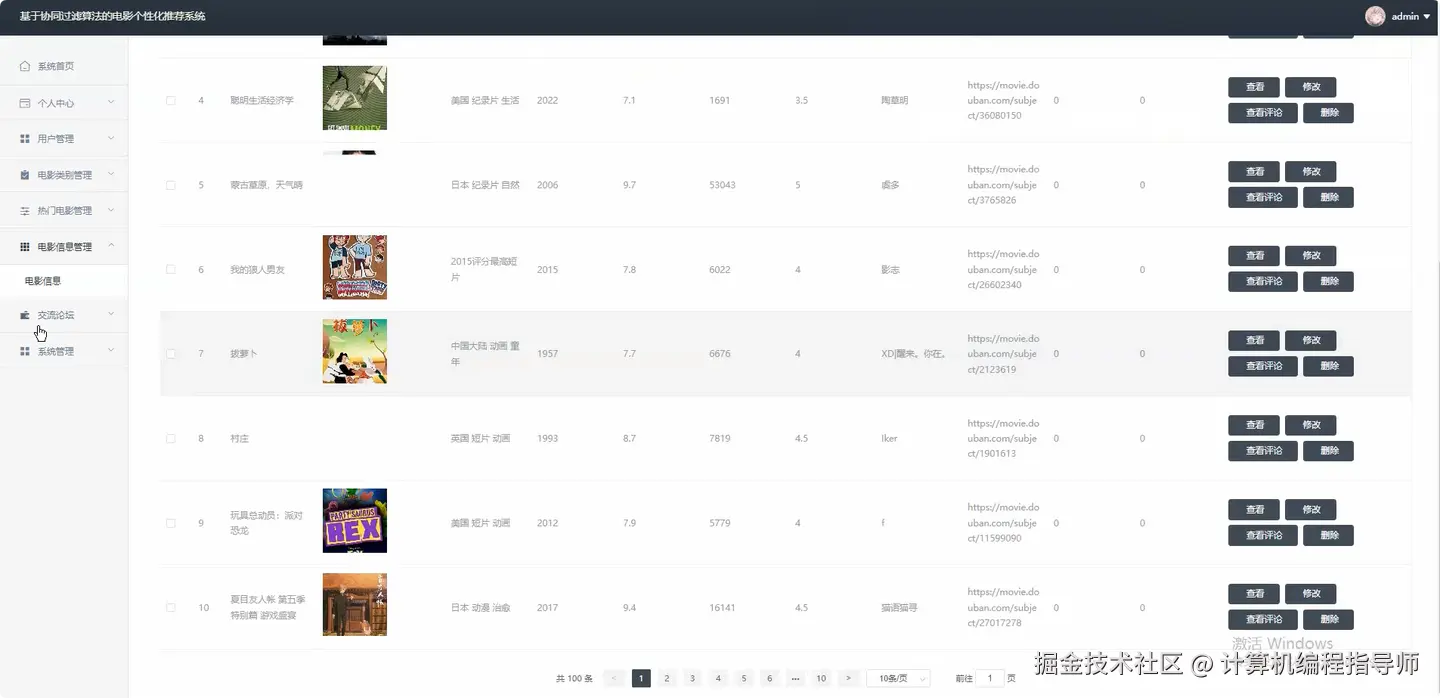Viewport: 1440px width, 698px height.
Task: Go to page 2 in pagination
Action: point(667,678)
